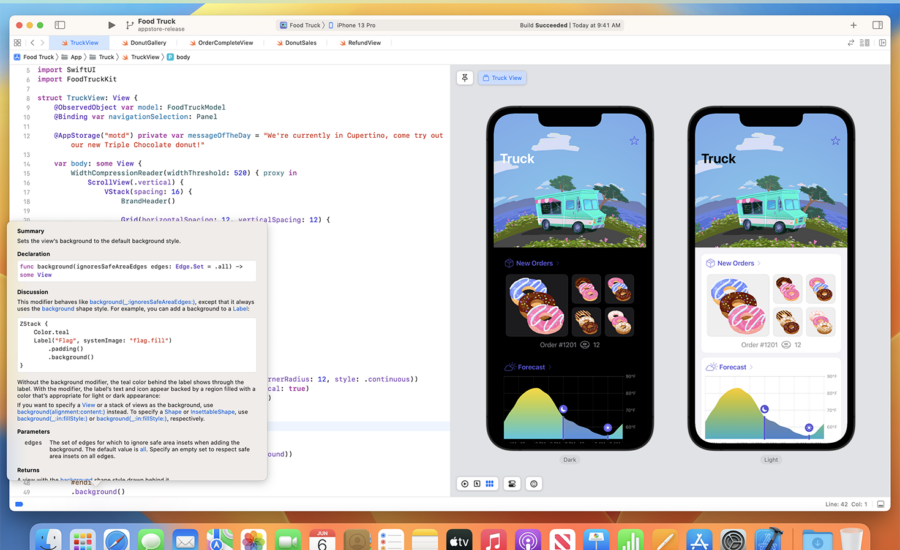
Task: Open the editor layout options icon
Action: 864,42
